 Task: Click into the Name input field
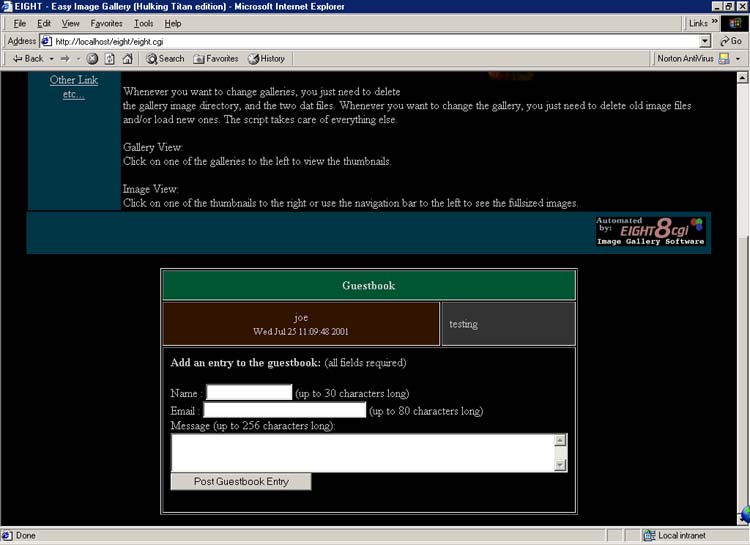[249, 393]
